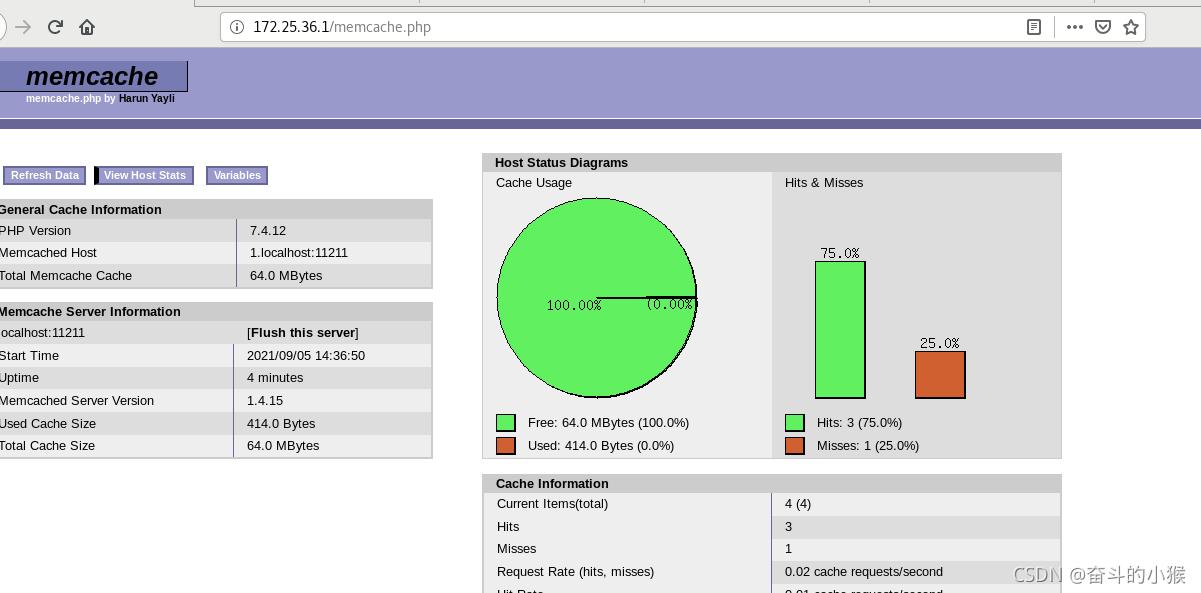Viewport: 1201px width, 593px height.
Task: Click the green 75.0% hits bar
Action: pos(840,330)
